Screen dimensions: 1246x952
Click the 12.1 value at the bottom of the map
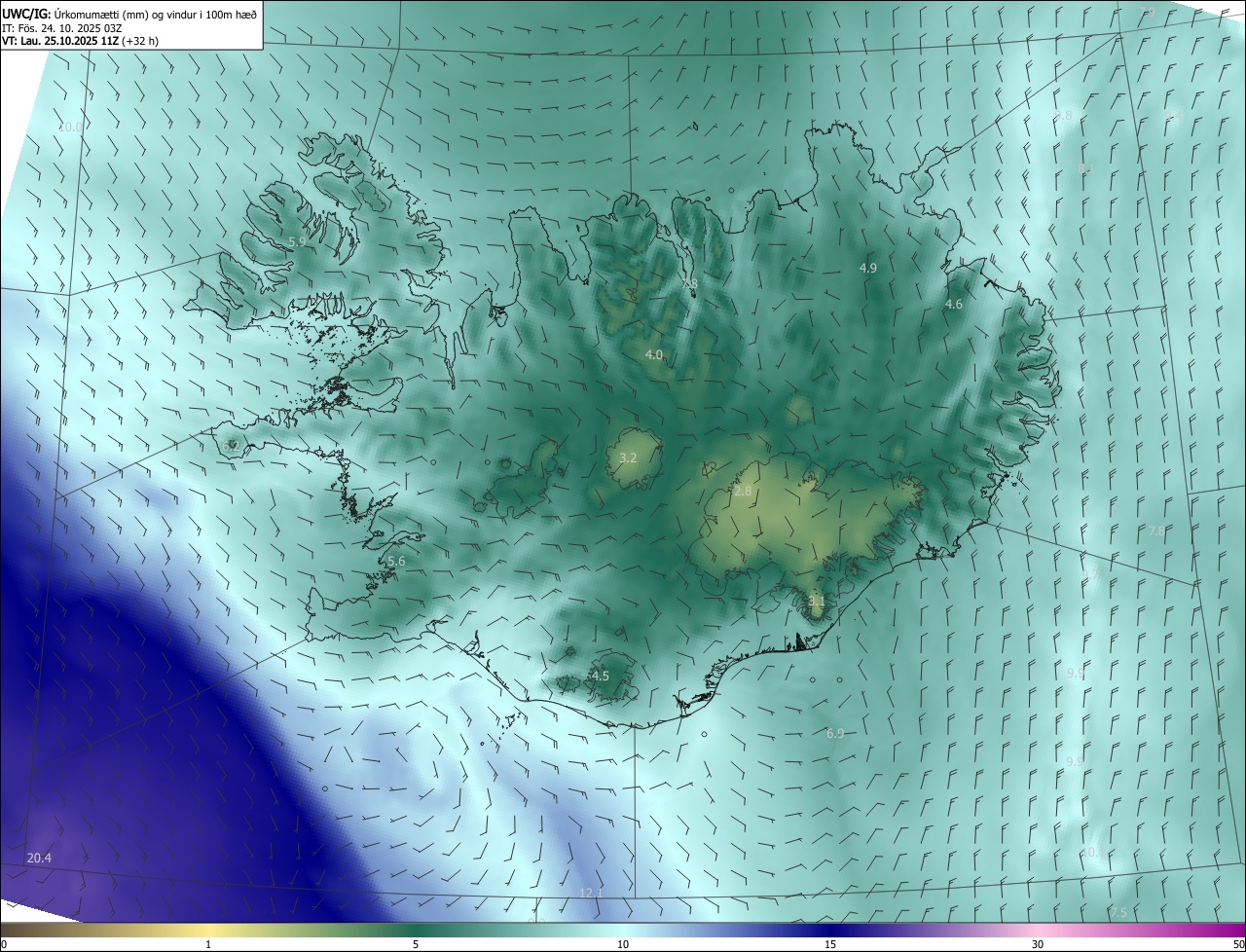point(592,893)
